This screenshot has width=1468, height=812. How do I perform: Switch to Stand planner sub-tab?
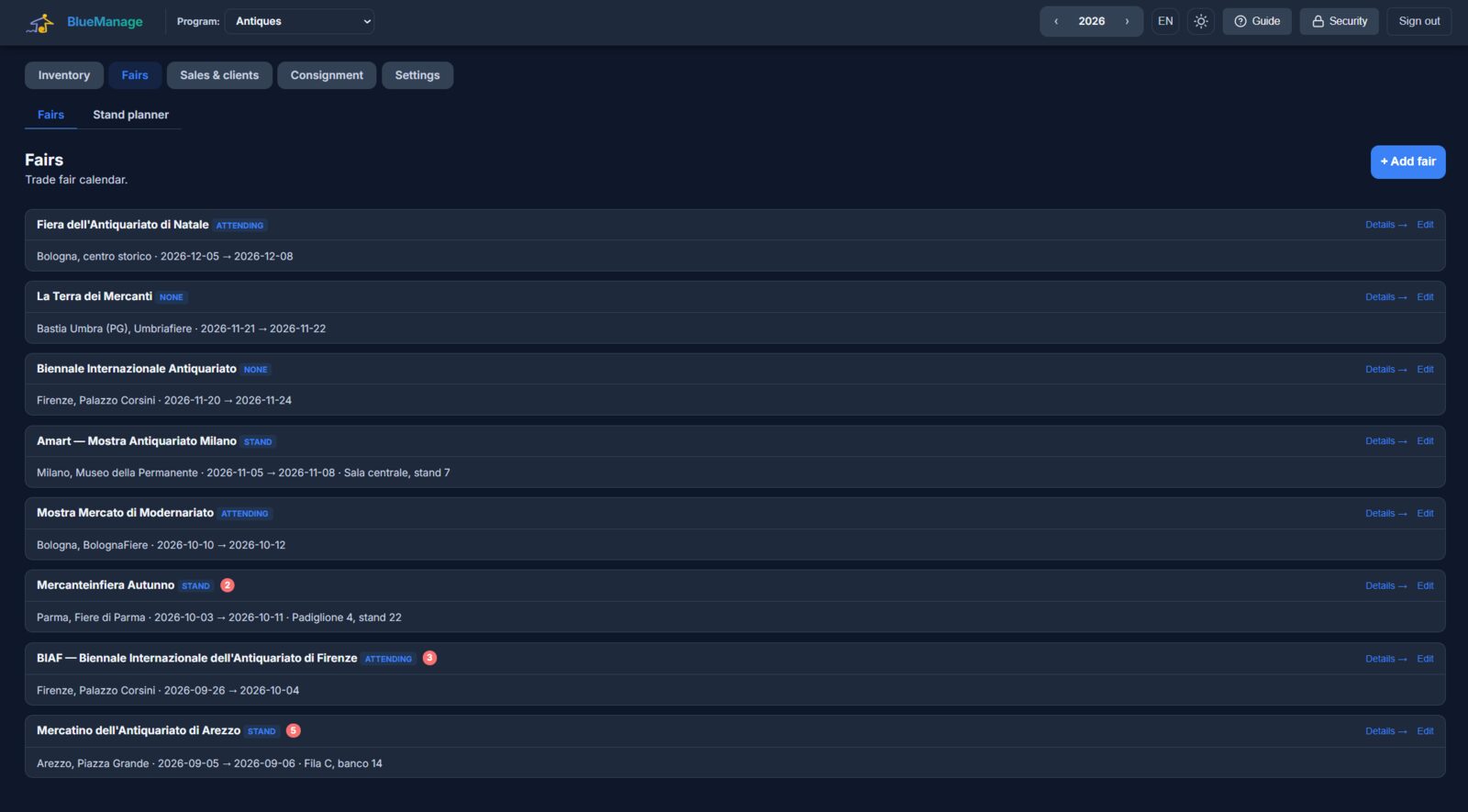click(x=130, y=115)
